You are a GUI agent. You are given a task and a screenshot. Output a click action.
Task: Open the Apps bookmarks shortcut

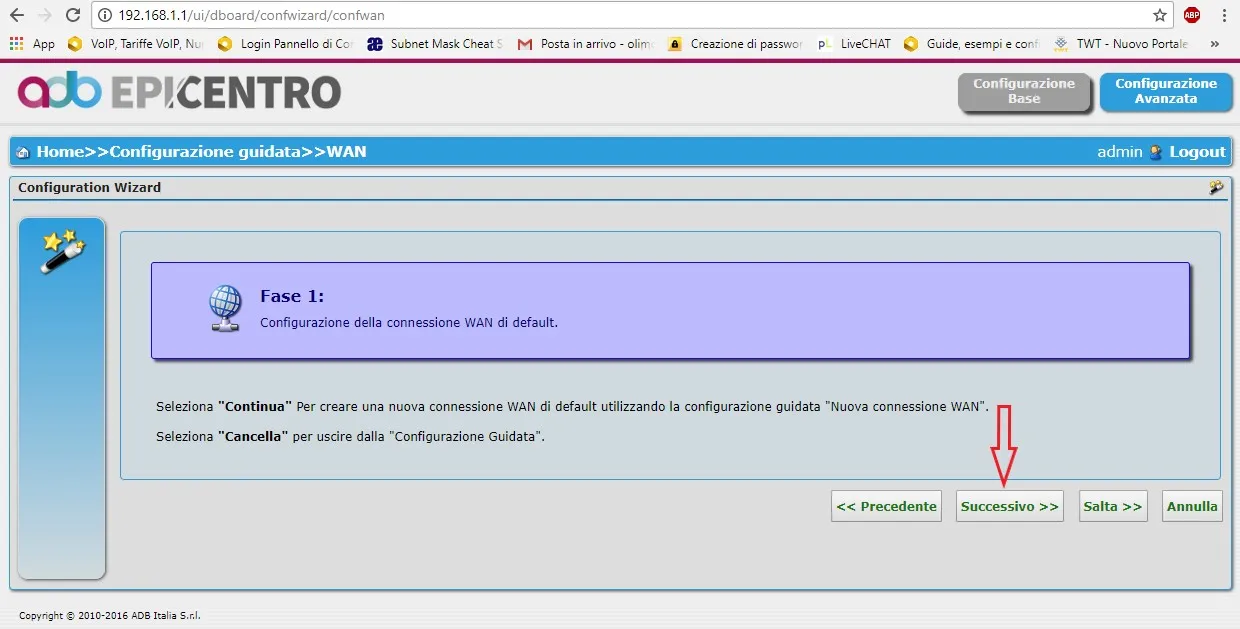[x=32, y=44]
